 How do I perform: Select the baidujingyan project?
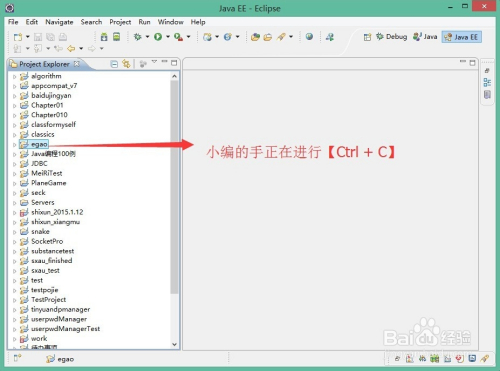(x=51, y=96)
